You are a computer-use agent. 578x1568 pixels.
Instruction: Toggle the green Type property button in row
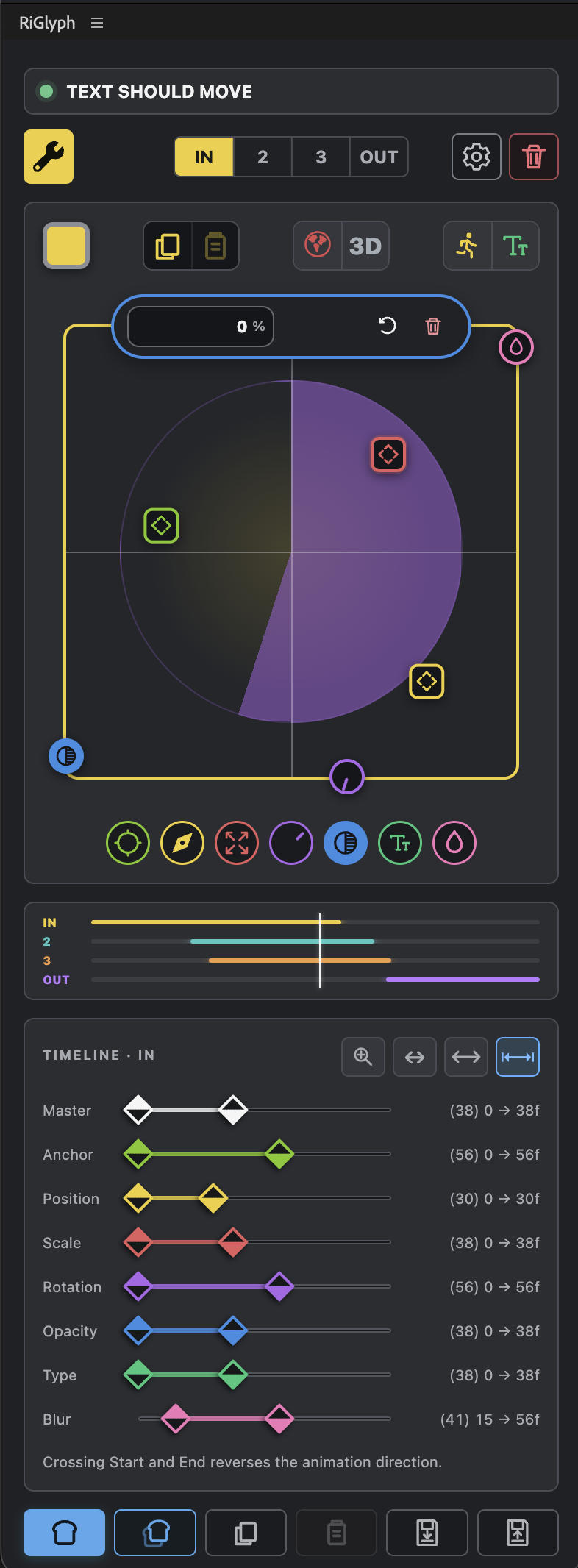click(x=400, y=843)
